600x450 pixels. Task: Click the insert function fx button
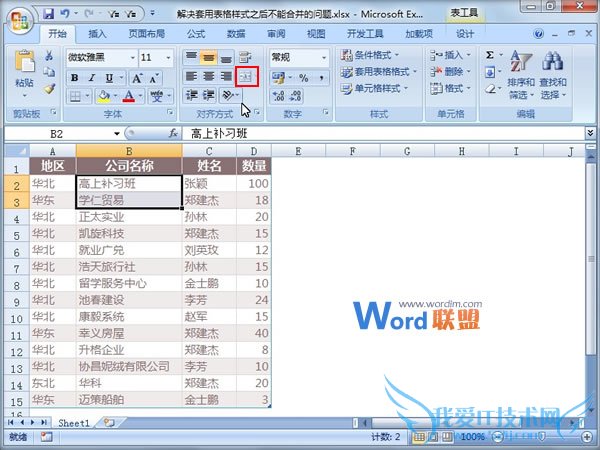[x=173, y=133]
